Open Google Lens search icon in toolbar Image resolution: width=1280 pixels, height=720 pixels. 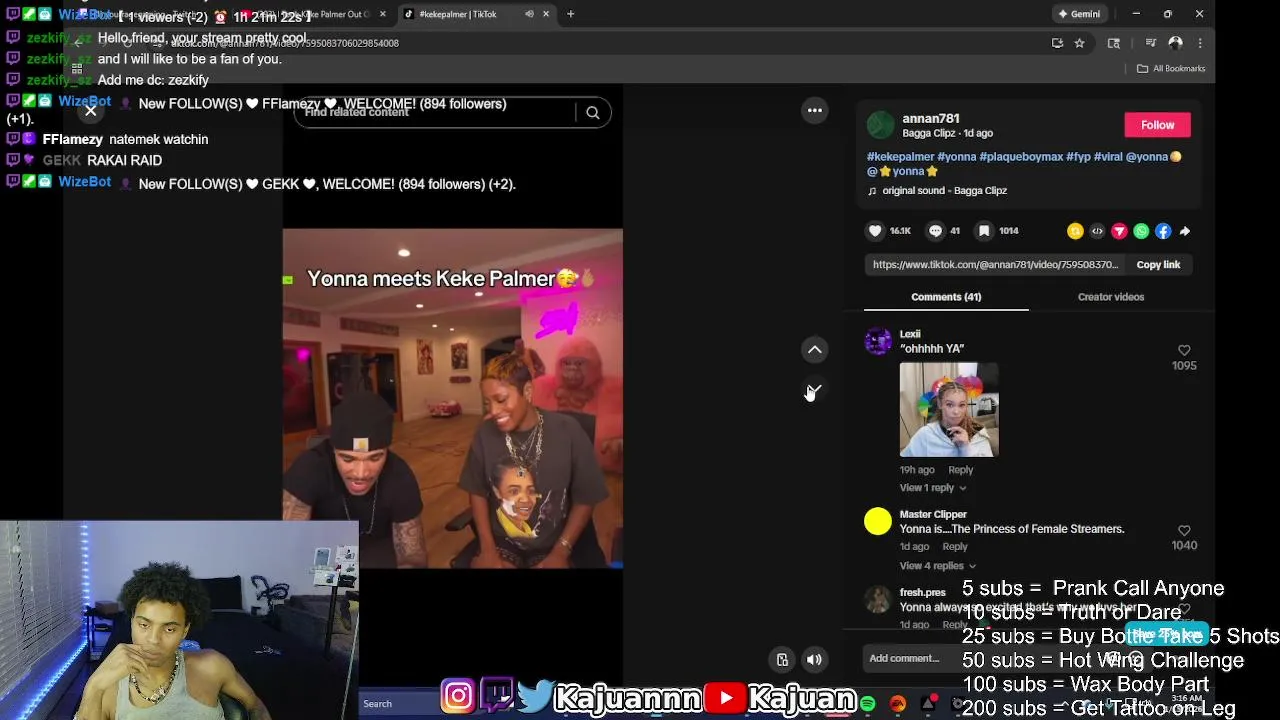point(1114,43)
